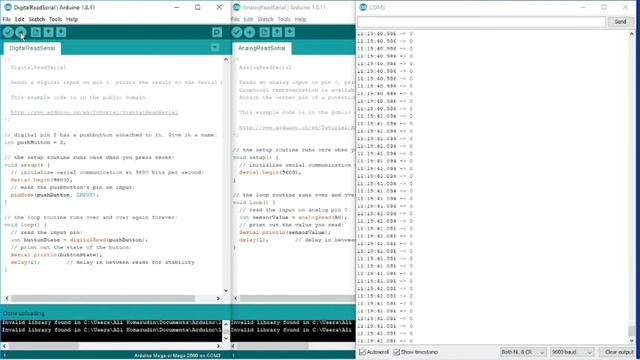
Task: Click 'Done uploading' status message
Action: [24, 313]
